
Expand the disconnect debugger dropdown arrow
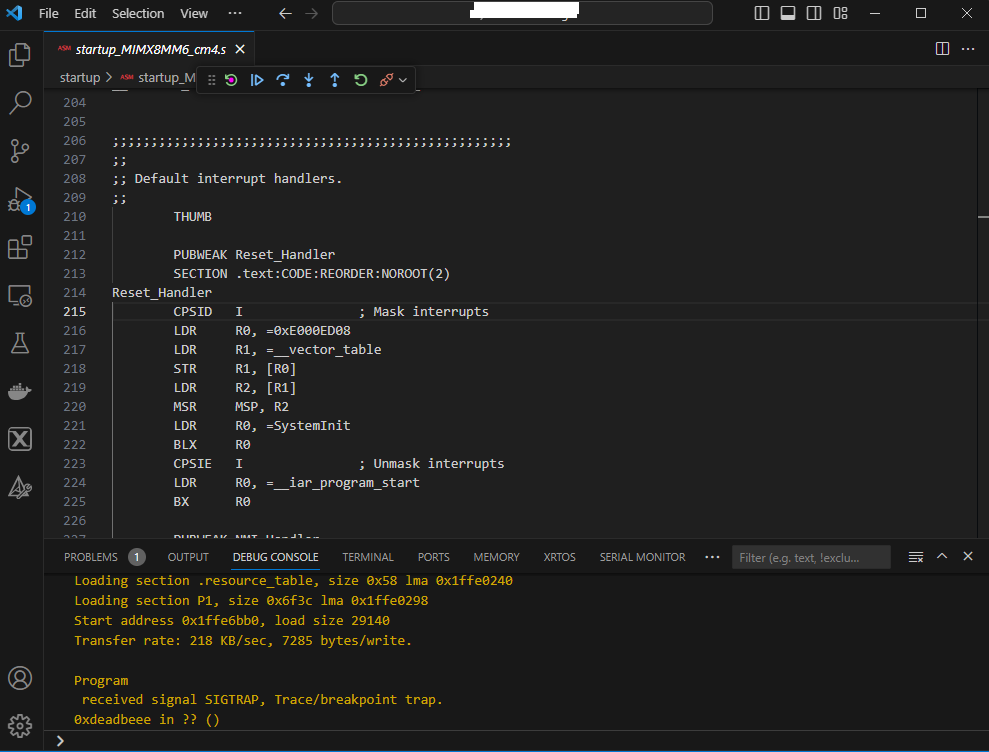pos(403,80)
